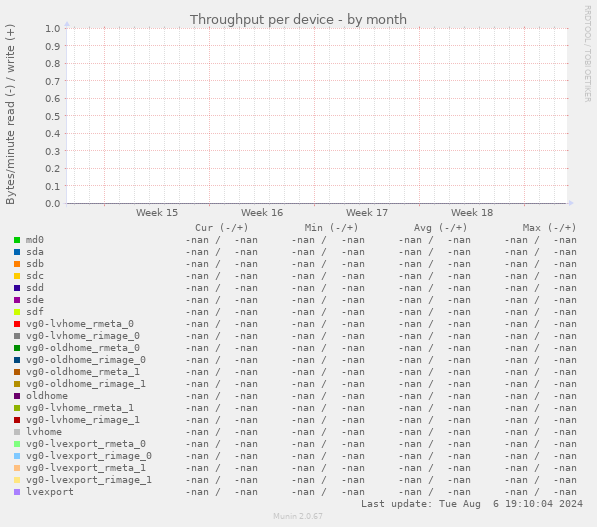The image size is (597, 527).
Task: Click the vg0-lvexport_rimage_1 pale yellow swatch
Action: coord(17,480)
